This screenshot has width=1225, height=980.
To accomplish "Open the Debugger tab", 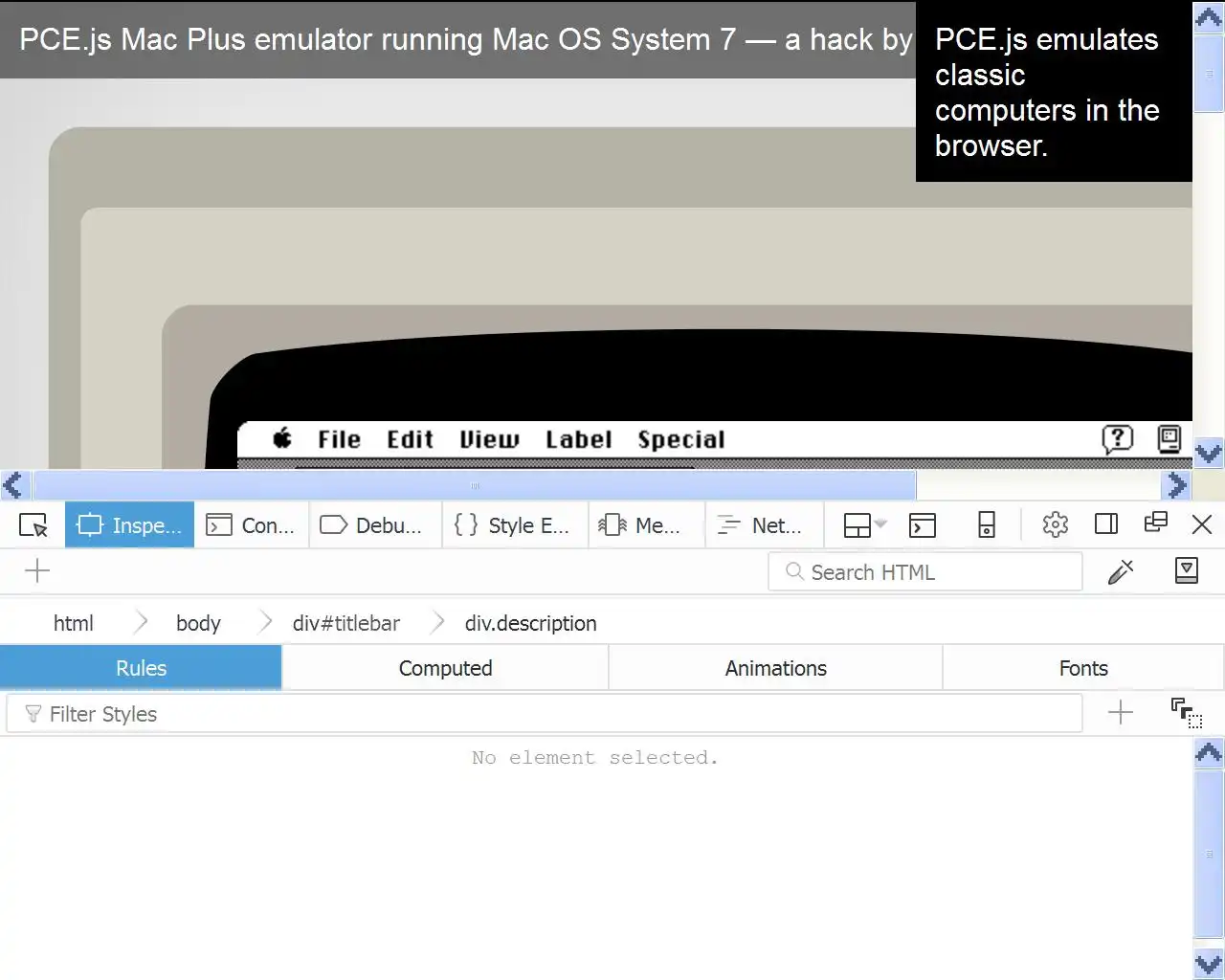I will 375,524.
